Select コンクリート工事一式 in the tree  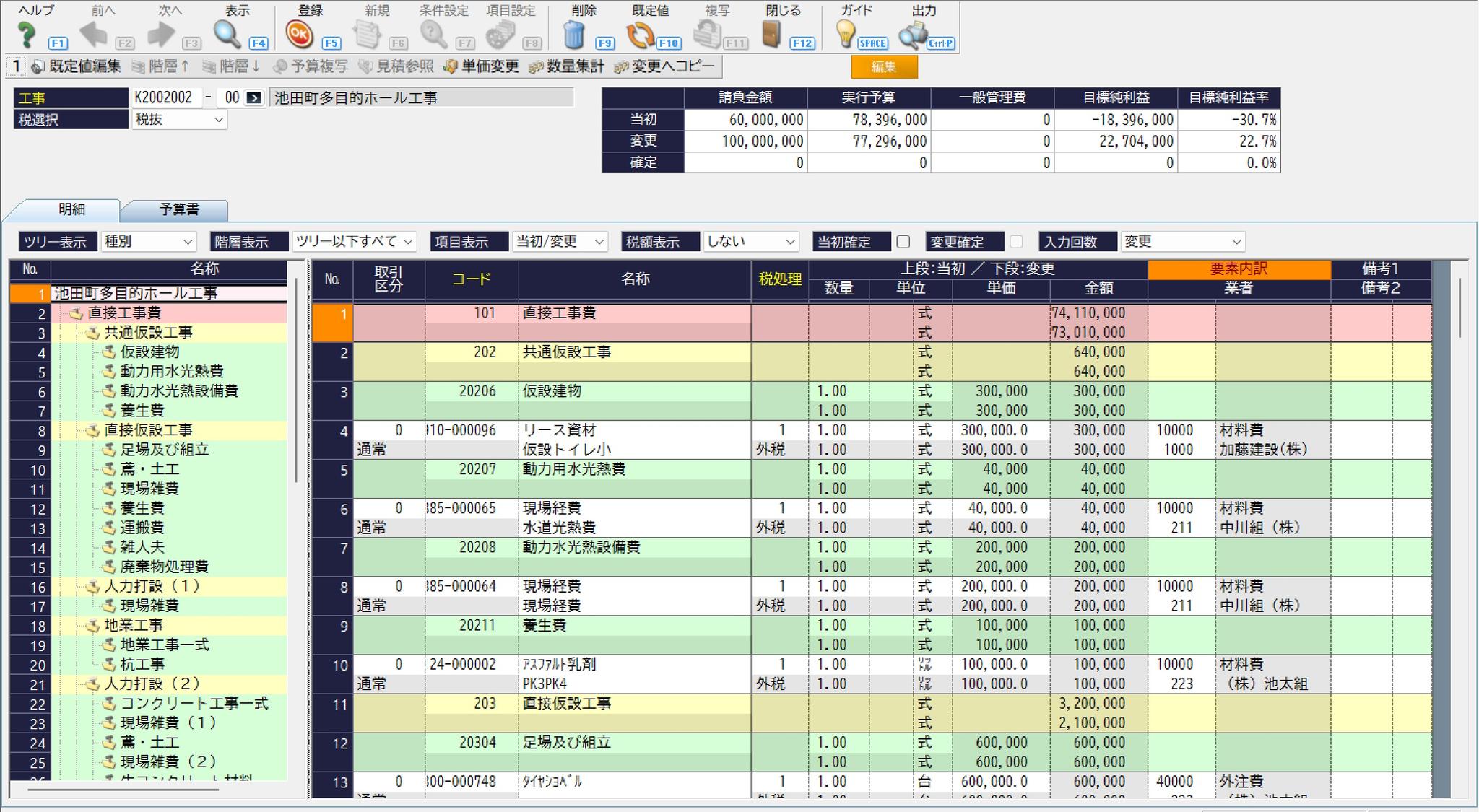(x=194, y=703)
